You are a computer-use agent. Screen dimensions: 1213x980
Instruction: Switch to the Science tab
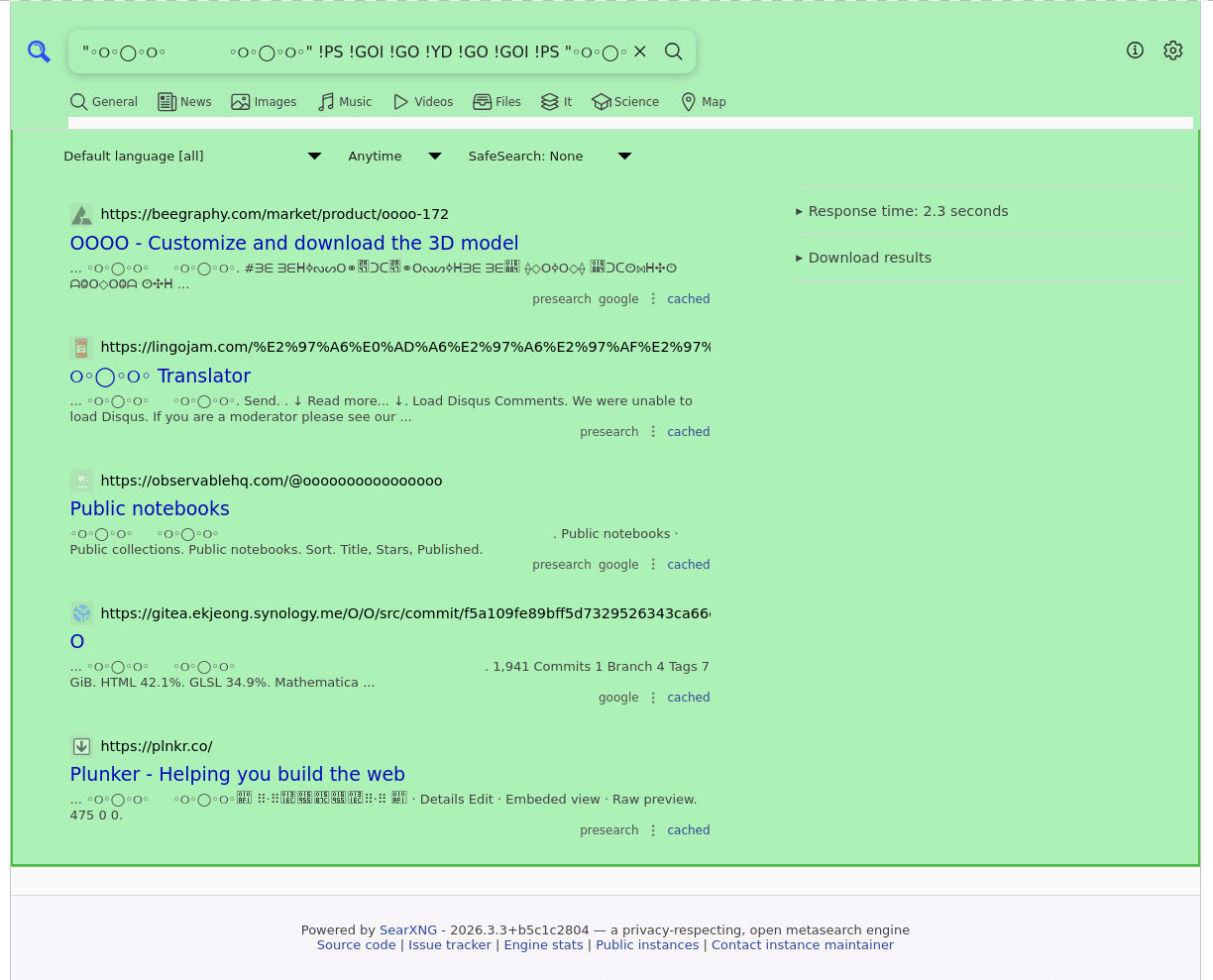coord(625,102)
